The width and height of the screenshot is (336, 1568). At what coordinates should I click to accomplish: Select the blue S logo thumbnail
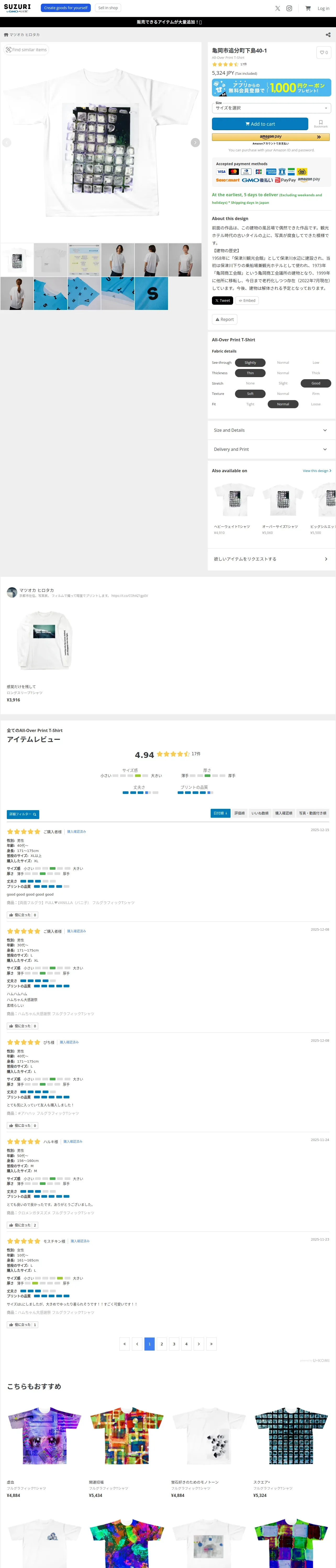point(151,294)
